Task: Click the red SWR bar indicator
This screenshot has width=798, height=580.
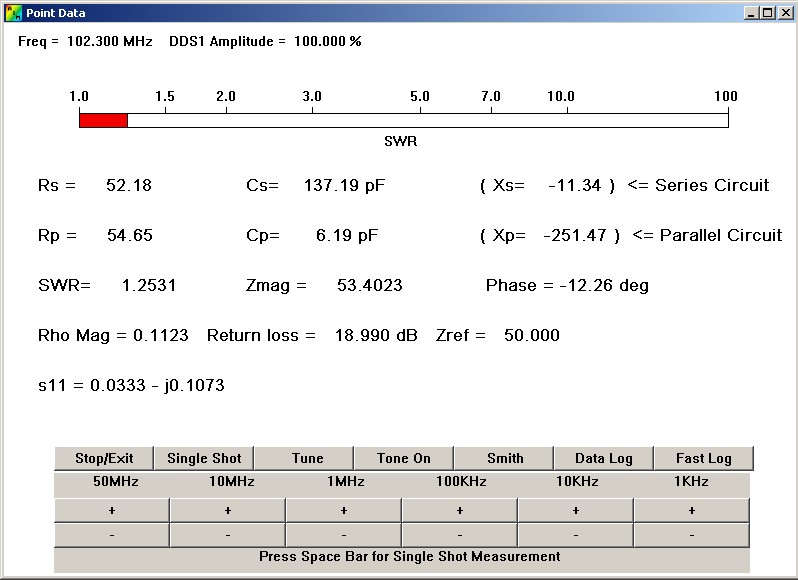Action: click(104, 120)
